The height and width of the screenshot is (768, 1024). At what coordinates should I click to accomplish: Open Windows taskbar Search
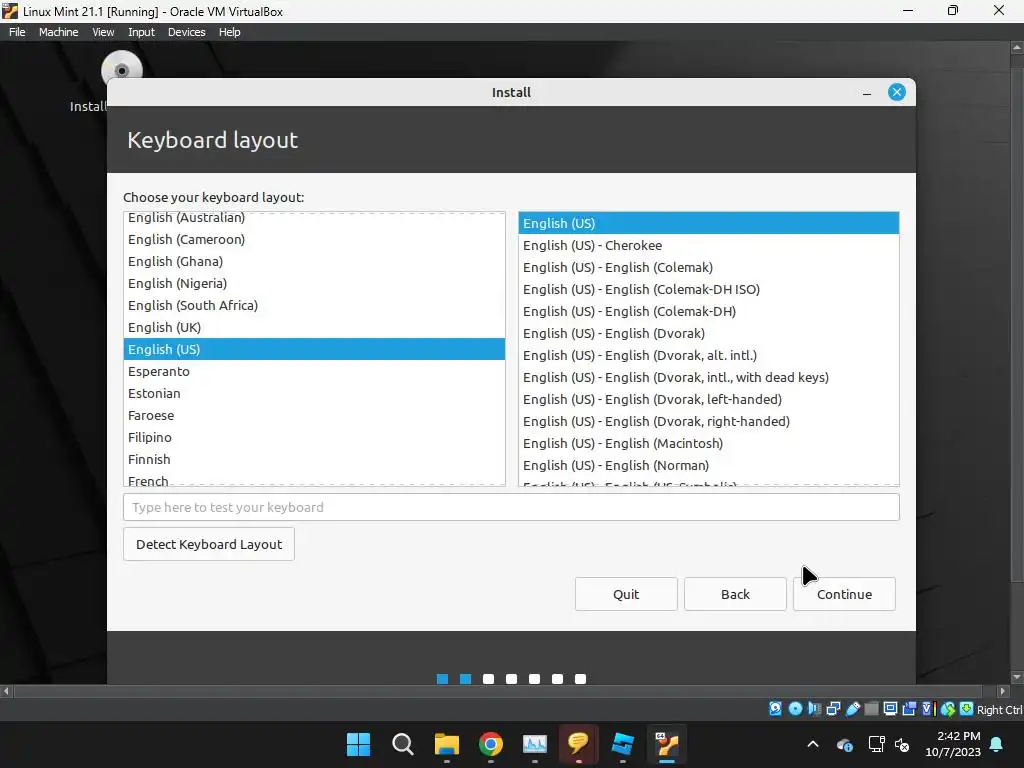(402, 744)
